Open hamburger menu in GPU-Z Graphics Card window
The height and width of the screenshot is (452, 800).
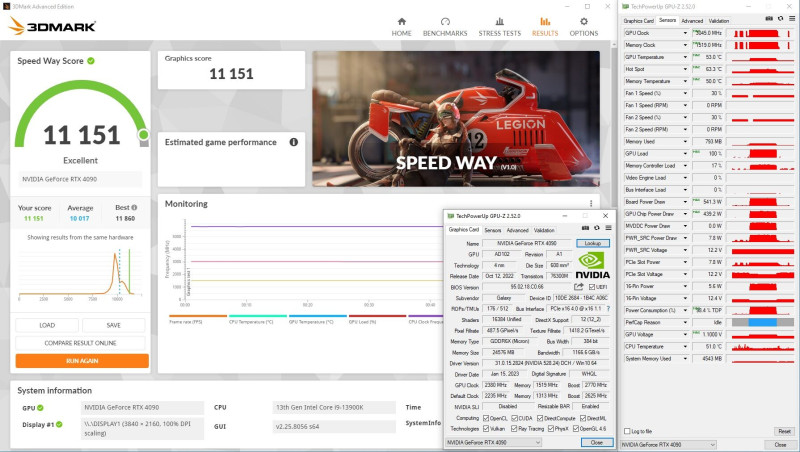[x=608, y=228]
